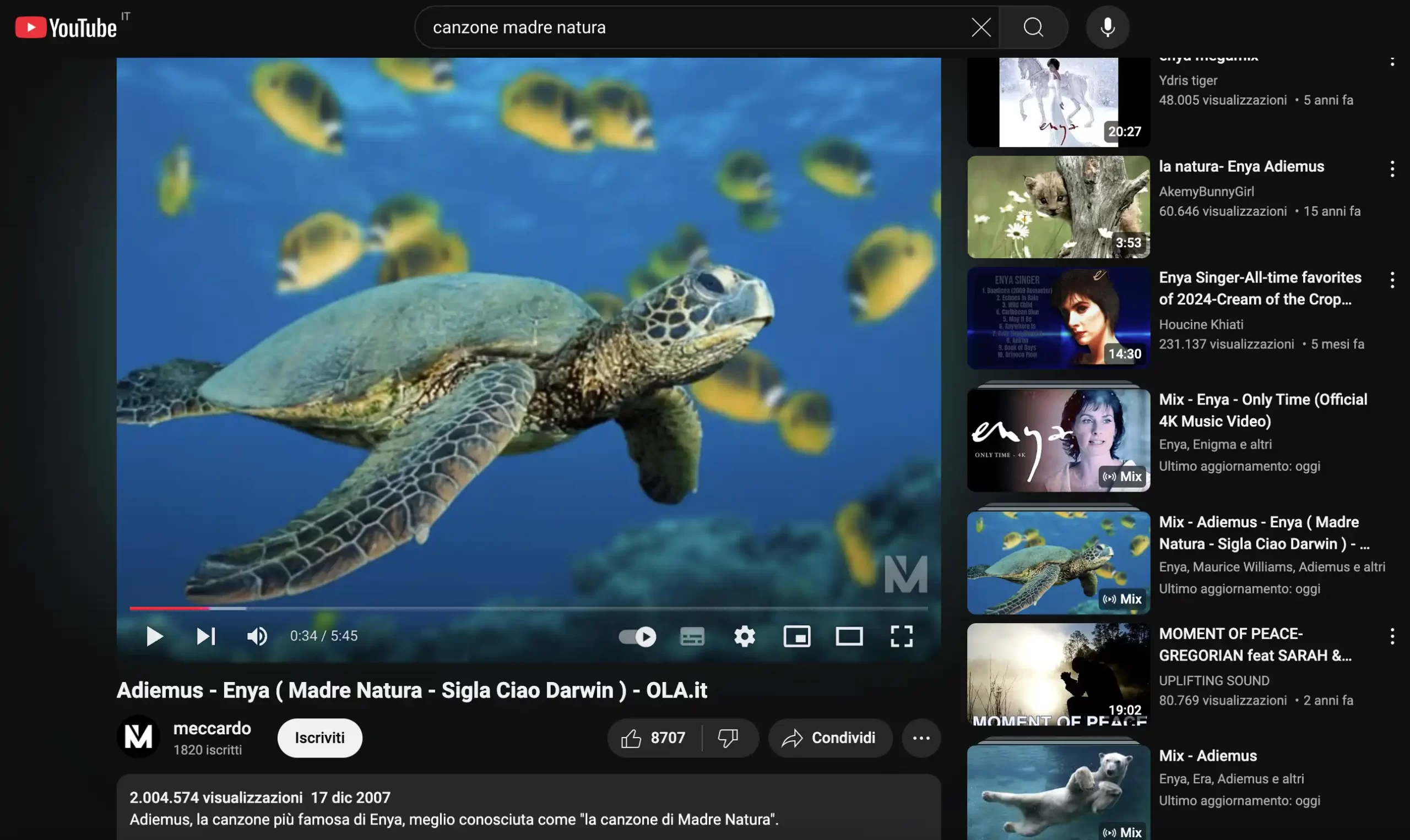The width and height of the screenshot is (1410, 840).
Task: Mute the video volume icon
Action: click(257, 636)
